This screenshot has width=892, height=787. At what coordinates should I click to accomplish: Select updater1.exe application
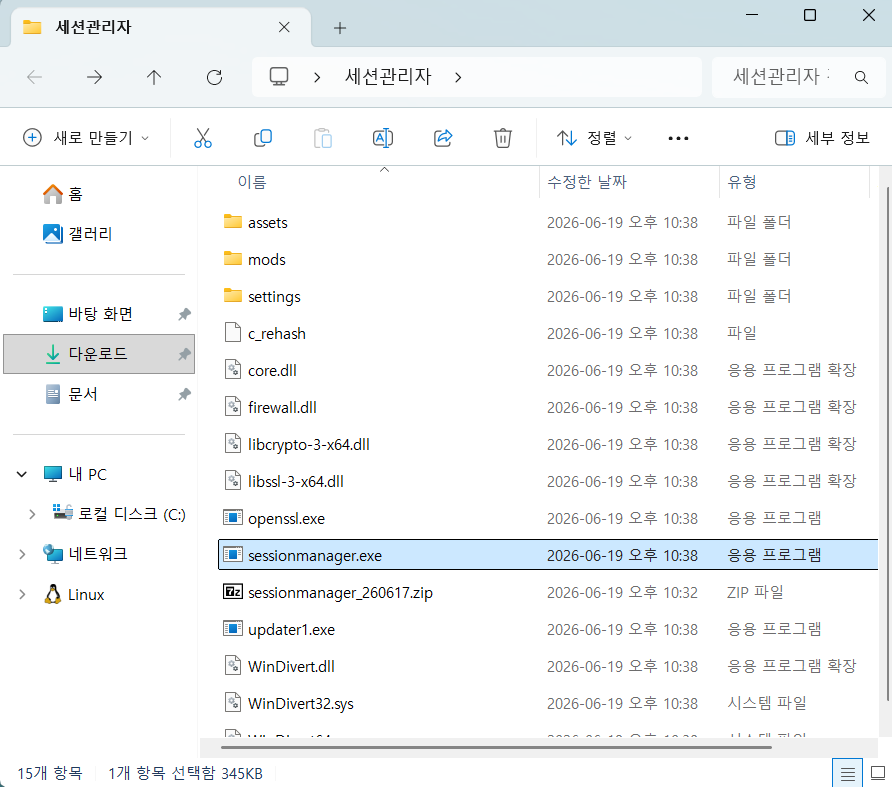(x=291, y=629)
